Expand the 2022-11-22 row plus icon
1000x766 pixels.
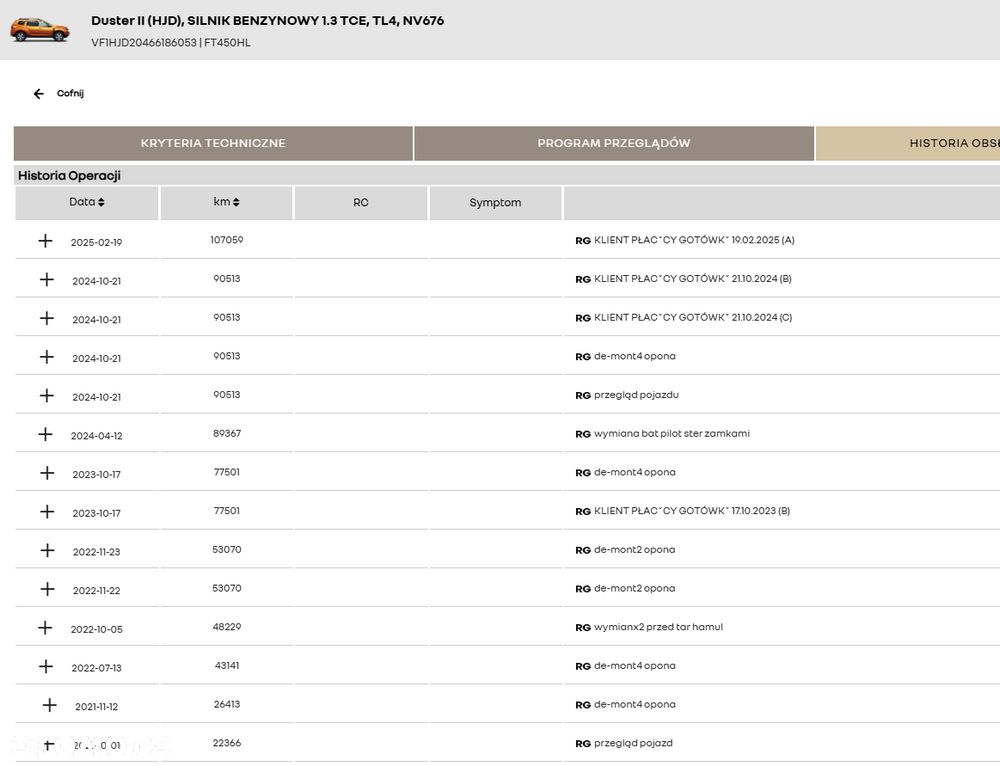coord(46,590)
